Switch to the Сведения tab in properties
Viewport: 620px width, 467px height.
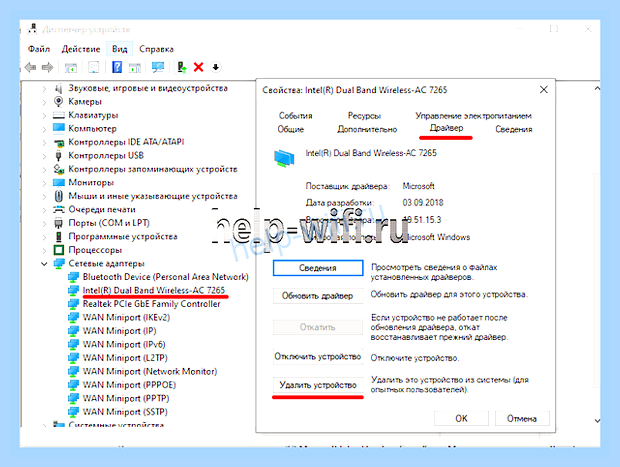pos(514,129)
